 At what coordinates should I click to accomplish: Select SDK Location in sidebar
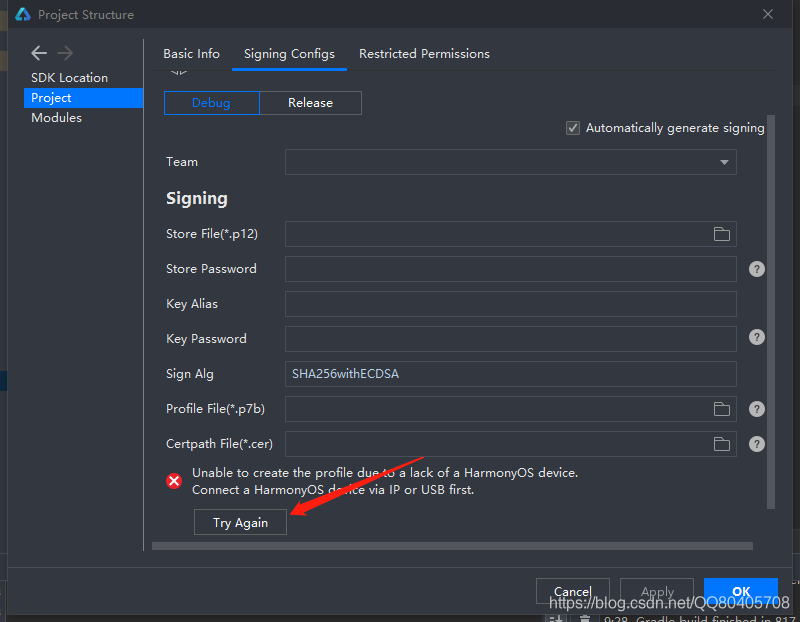[69, 78]
